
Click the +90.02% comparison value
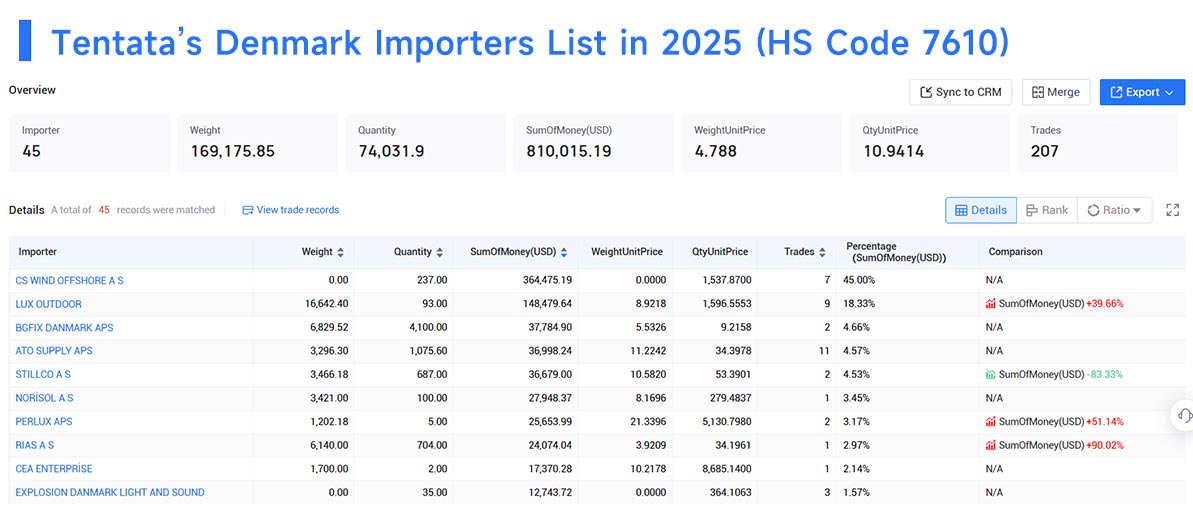[x=1105, y=445]
